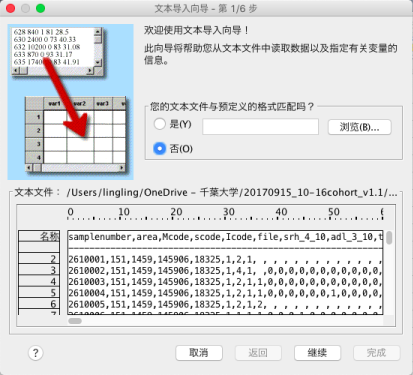This screenshot has height=375, width=413.
Task: Click the green zoom window button
Action: [x=40, y=8]
